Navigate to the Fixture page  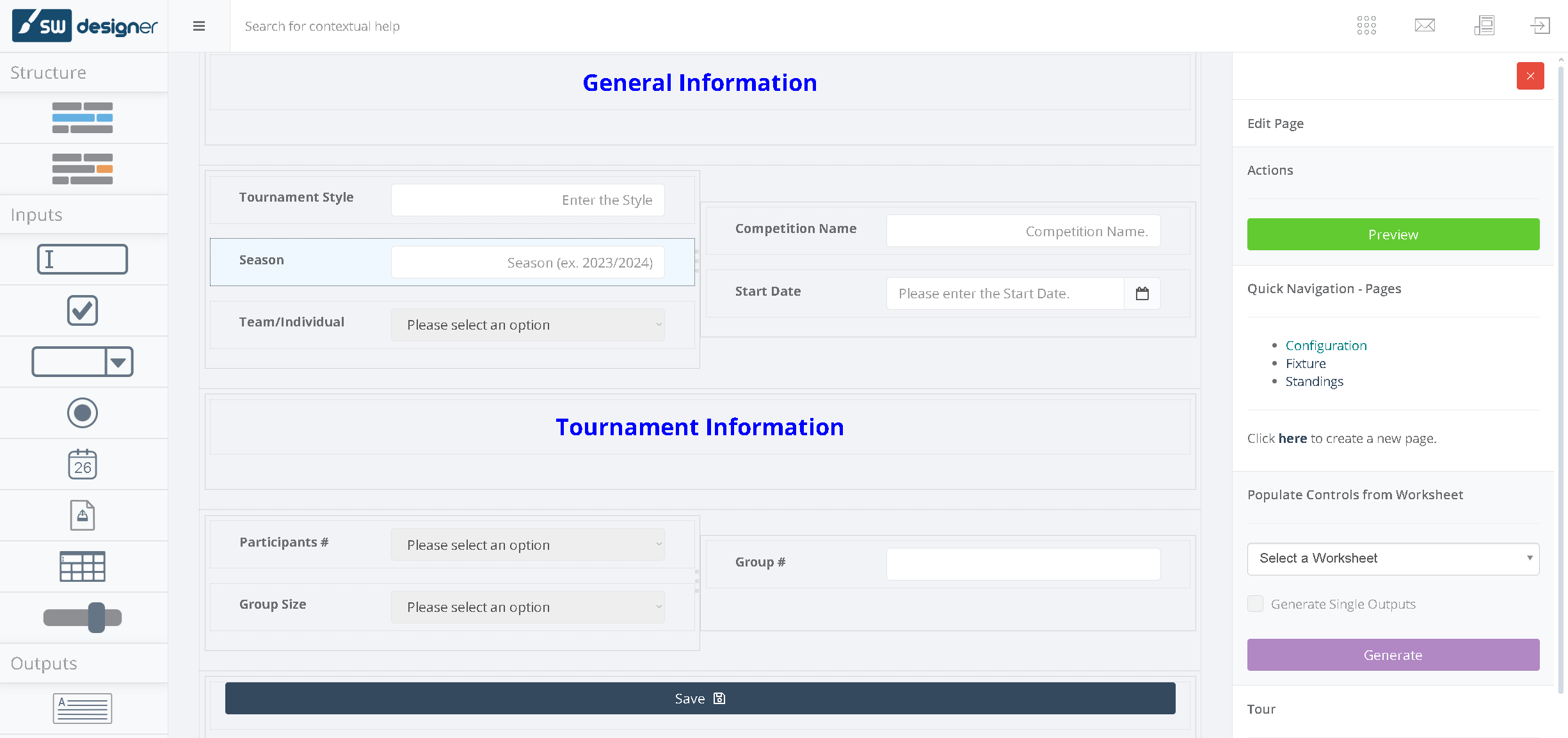click(x=1306, y=364)
